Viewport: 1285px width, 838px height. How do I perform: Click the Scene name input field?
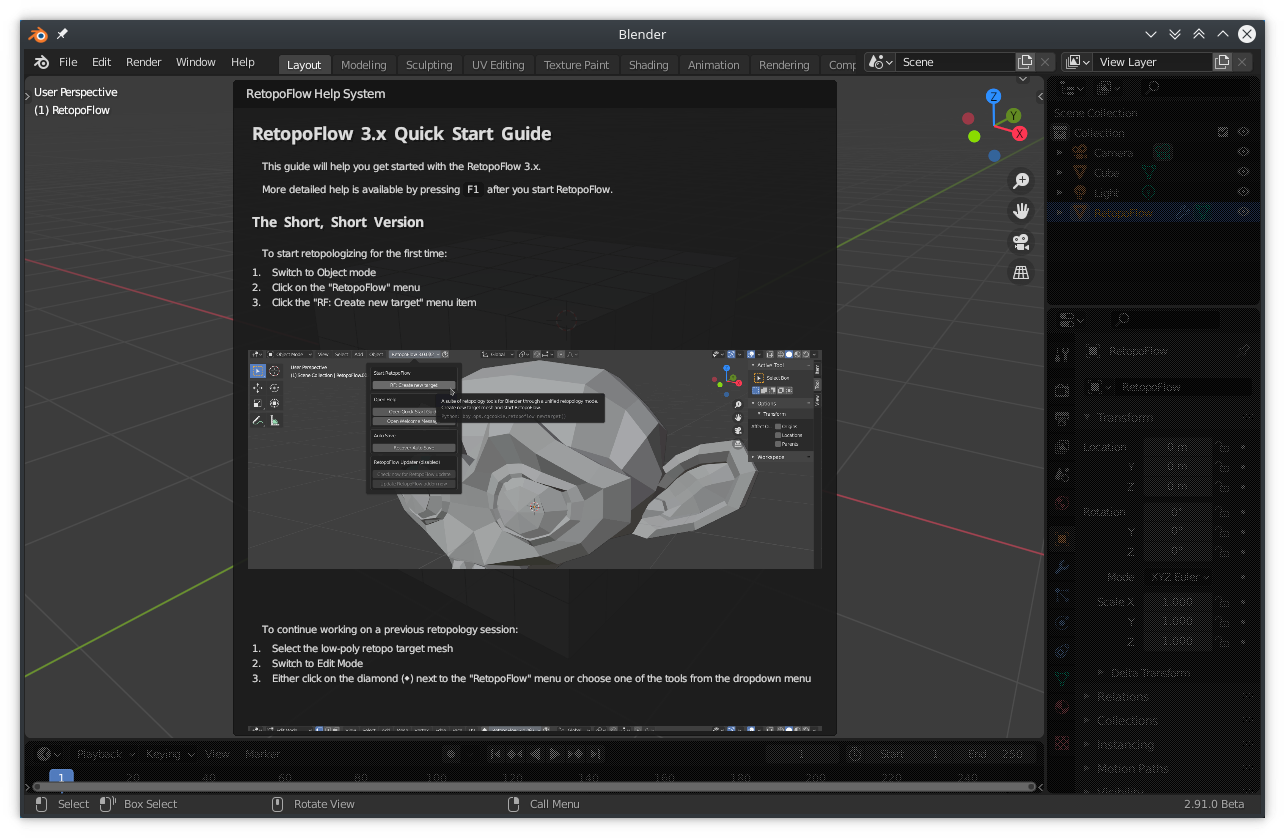[x=954, y=62]
